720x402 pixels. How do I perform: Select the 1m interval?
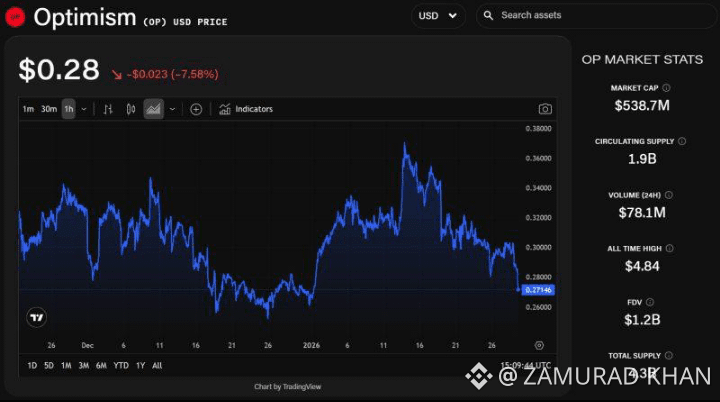click(x=28, y=109)
